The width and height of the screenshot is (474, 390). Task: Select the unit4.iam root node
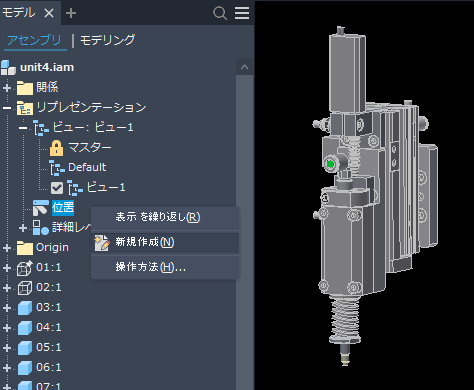point(47,67)
